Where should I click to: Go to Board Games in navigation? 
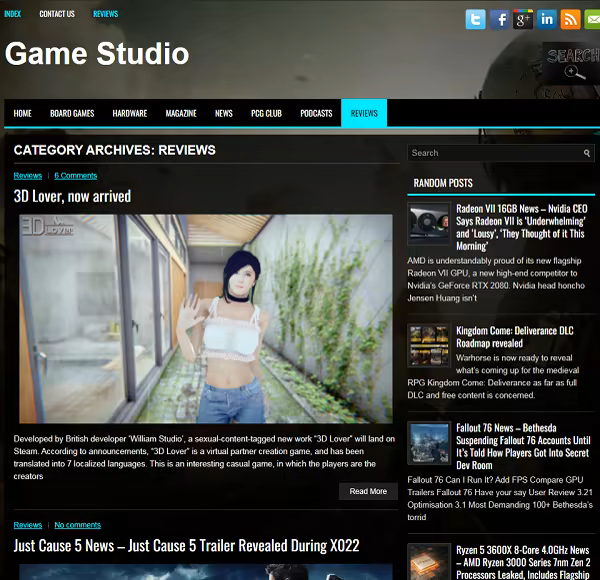pos(72,114)
